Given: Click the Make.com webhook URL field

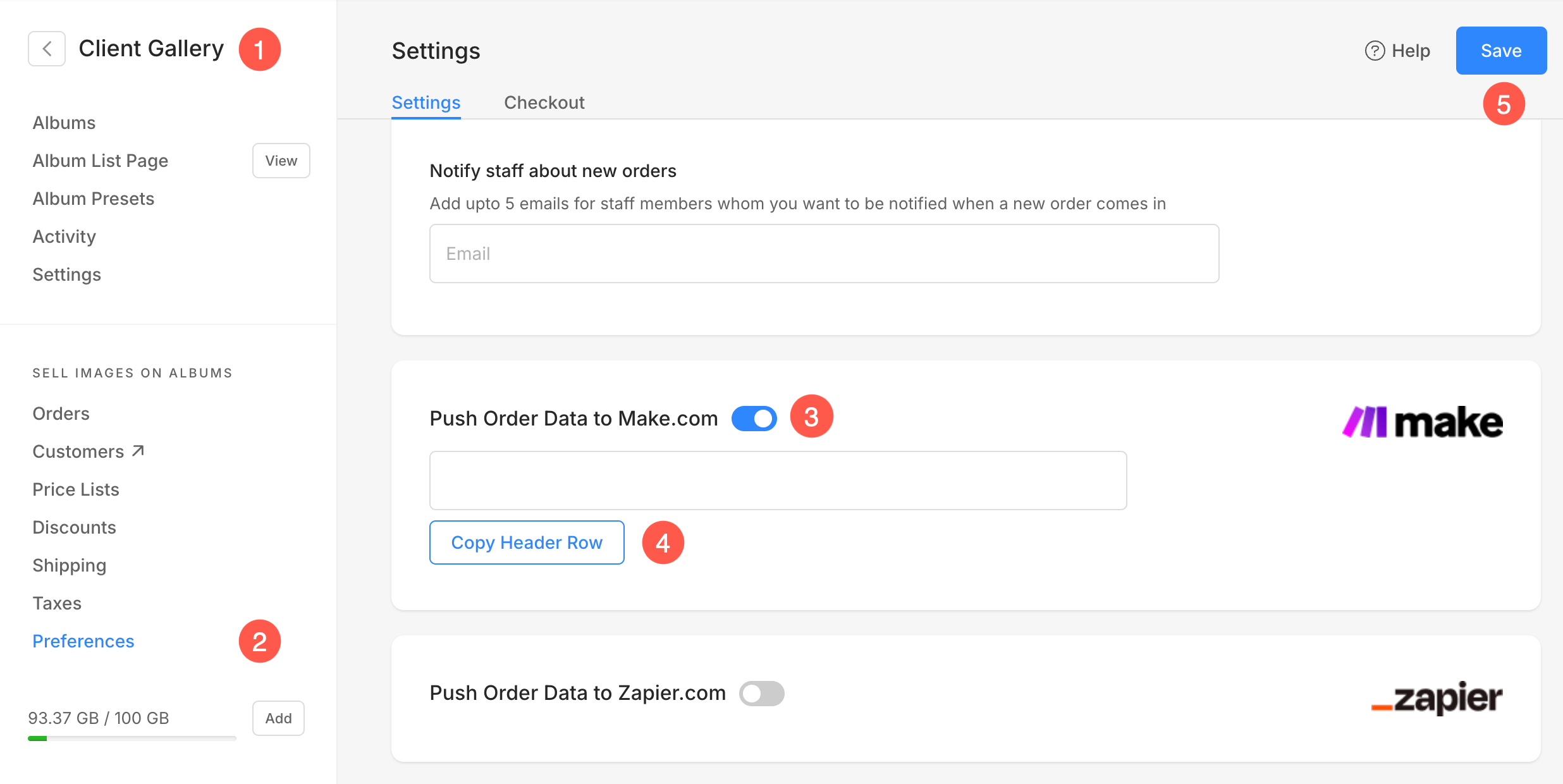Looking at the screenshot, I should (x=778, y=481).
